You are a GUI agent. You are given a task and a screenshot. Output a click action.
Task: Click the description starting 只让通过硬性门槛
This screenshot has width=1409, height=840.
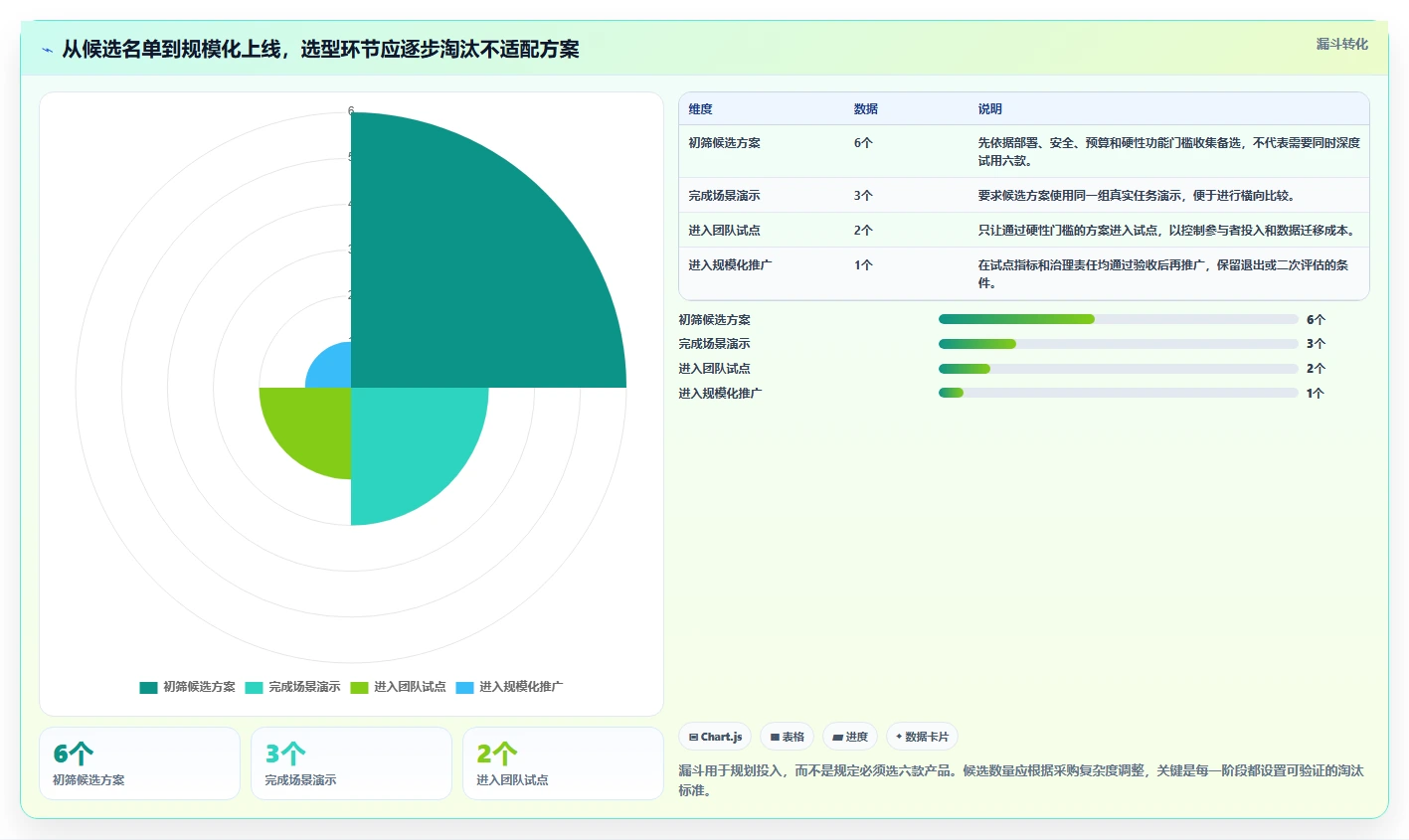1167,231
